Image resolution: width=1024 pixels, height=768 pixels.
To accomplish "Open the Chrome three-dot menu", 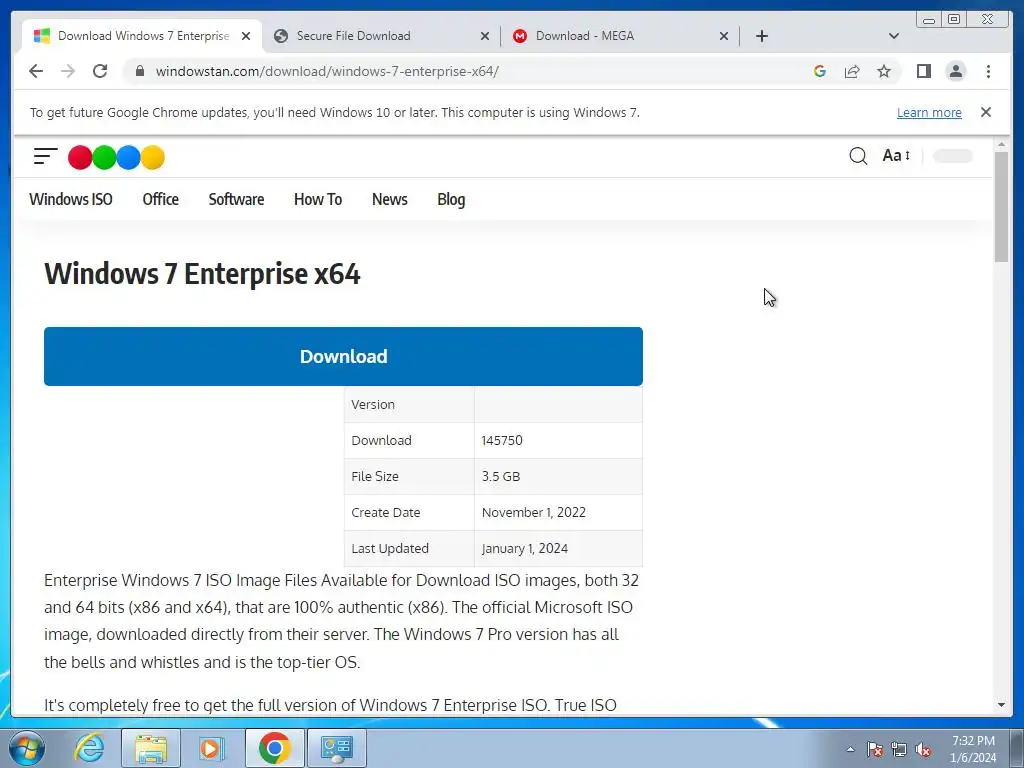I will (x=988, y=71).
